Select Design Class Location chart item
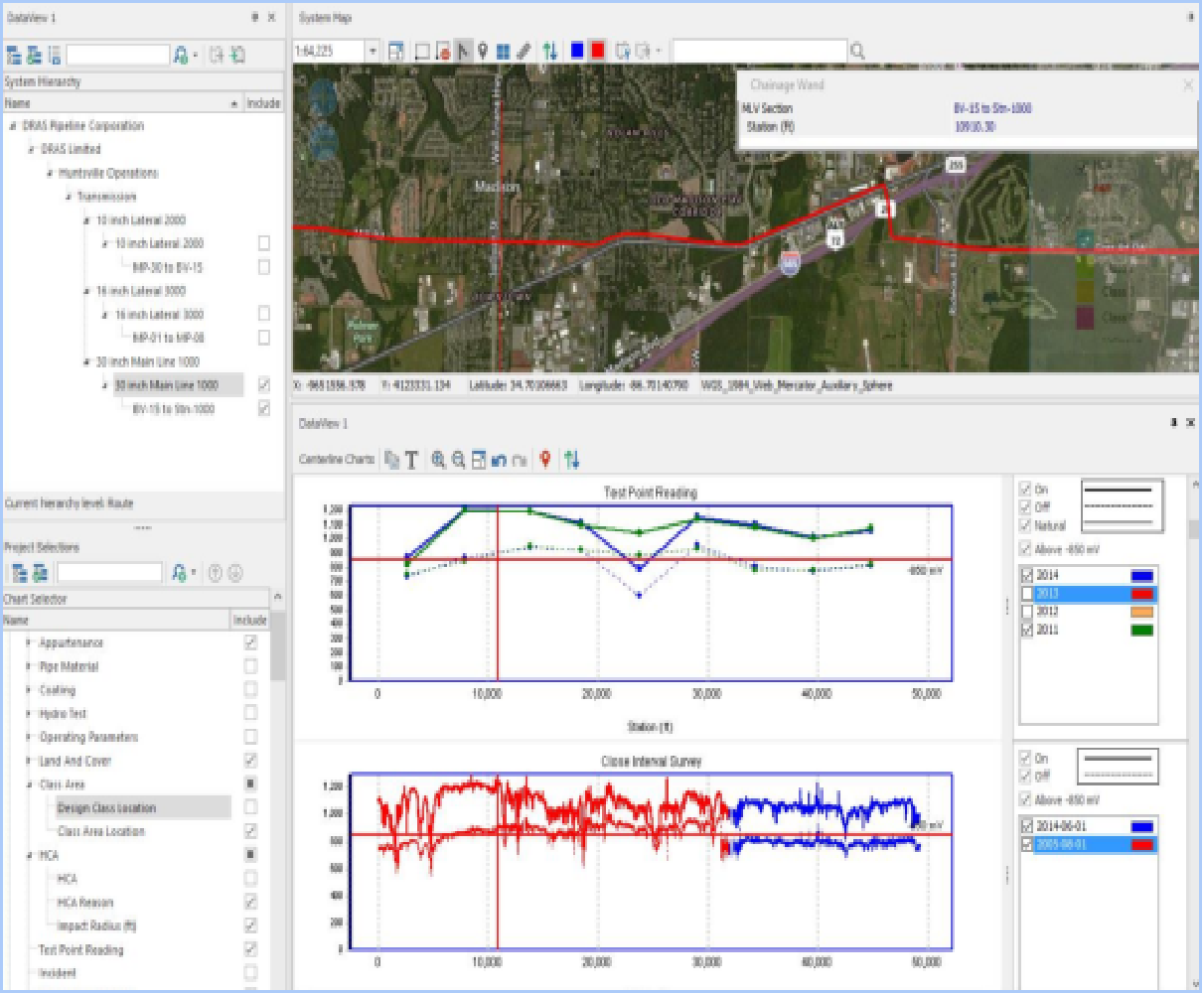1204x994 pixels. point(106,808)
